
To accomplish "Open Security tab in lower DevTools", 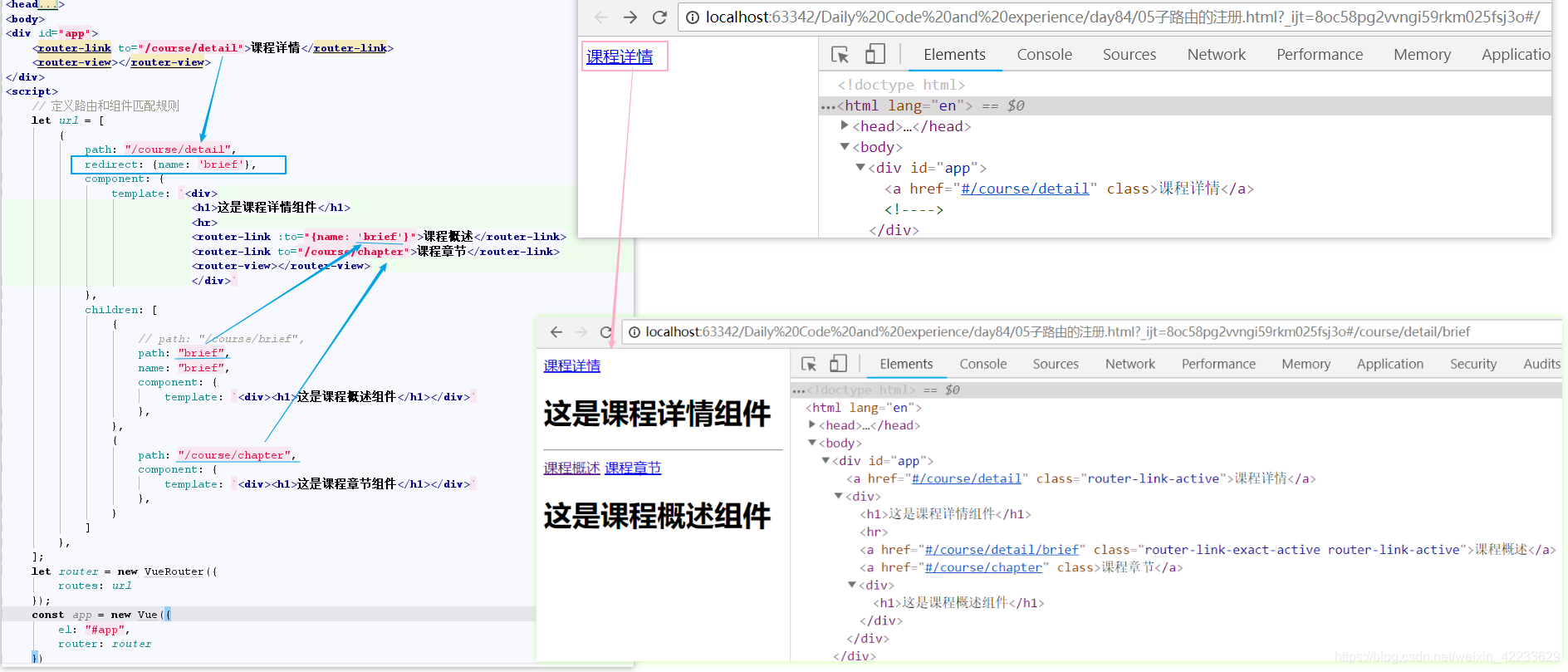I will pos(1473,364).
